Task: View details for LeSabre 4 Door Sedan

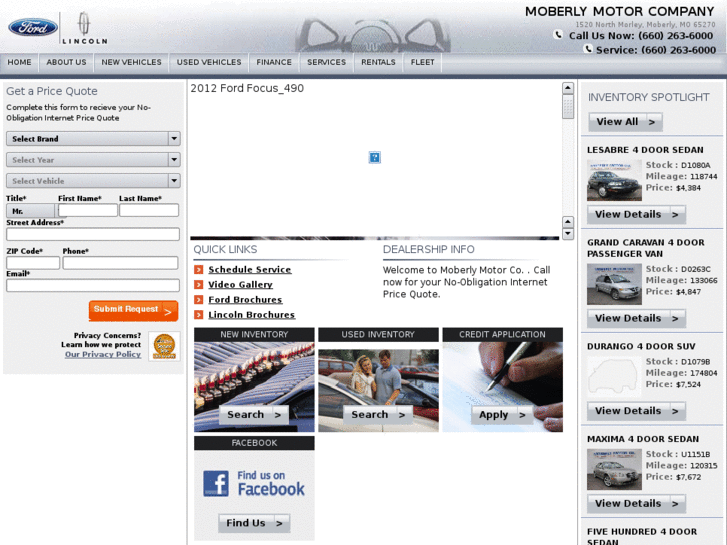Action: click(x=636, y=215)
